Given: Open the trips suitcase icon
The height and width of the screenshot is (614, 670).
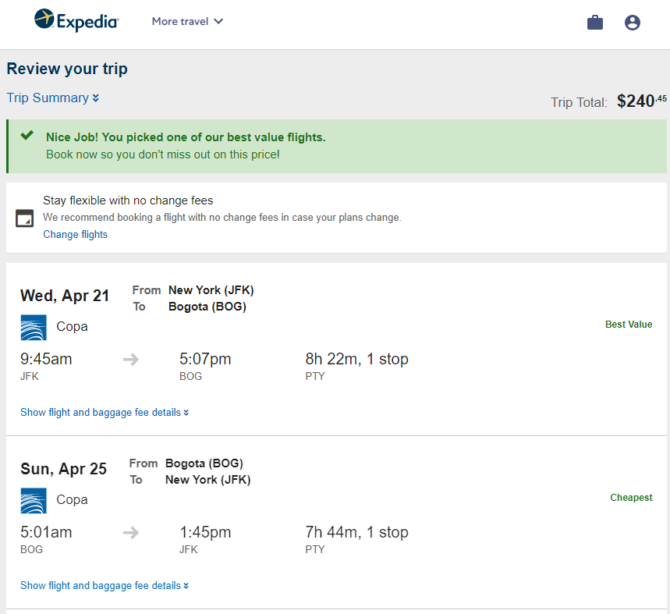Looking at the screenshot, I should pyautogui.click(x=595, y=22).
